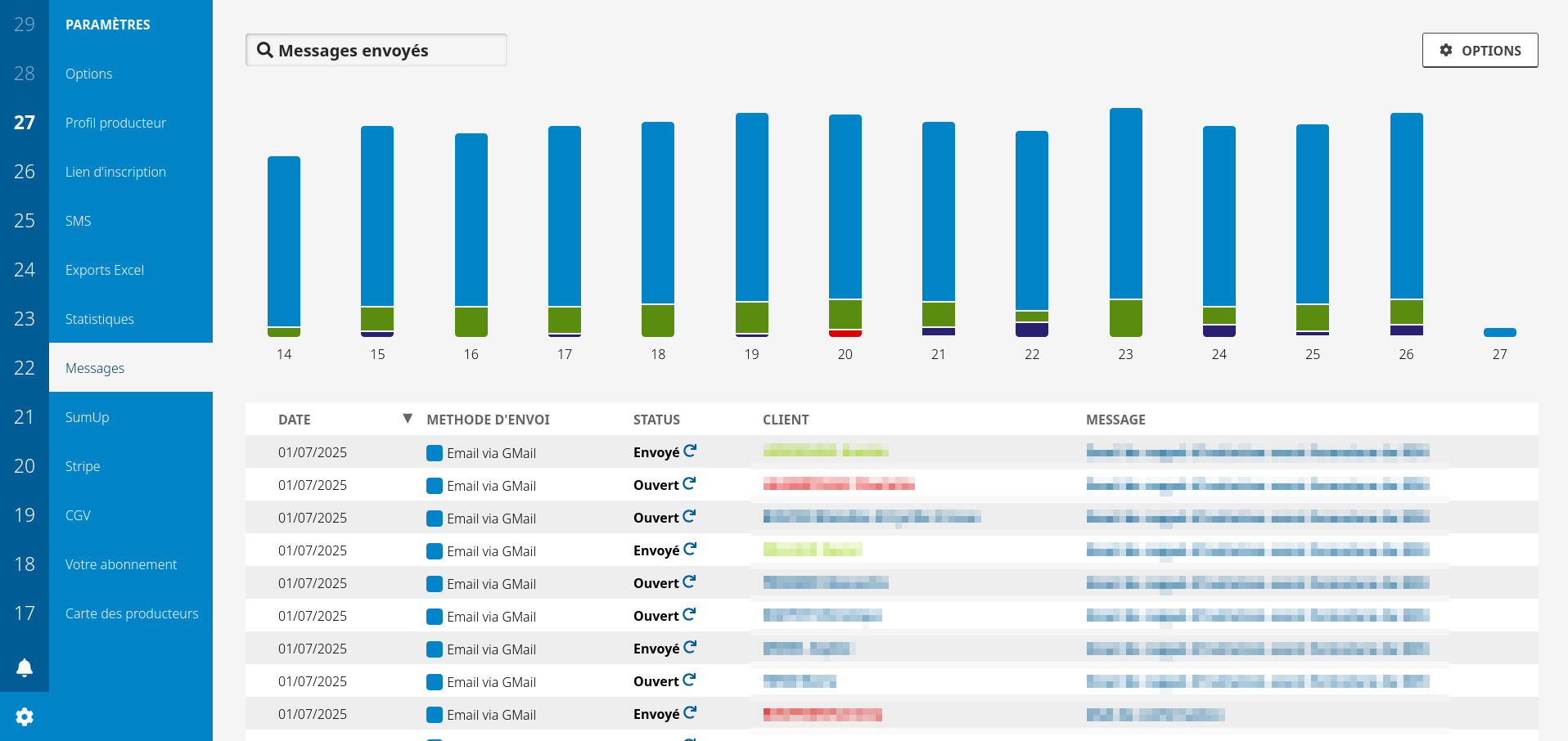Screen dimensions: 1568x741
Task: Sort by date using the arrow in DATE header
Action: pyautogui.click(x=407, y=419)
